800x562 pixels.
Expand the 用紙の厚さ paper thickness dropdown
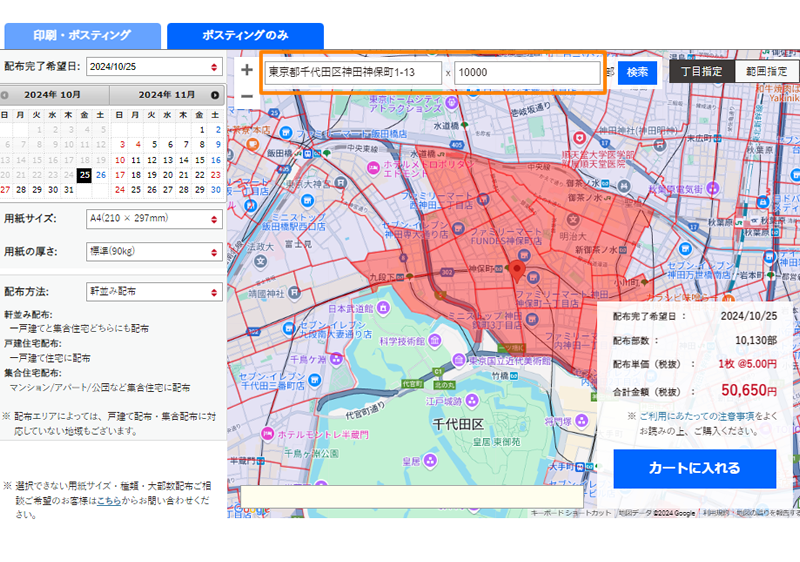point(154,251)
